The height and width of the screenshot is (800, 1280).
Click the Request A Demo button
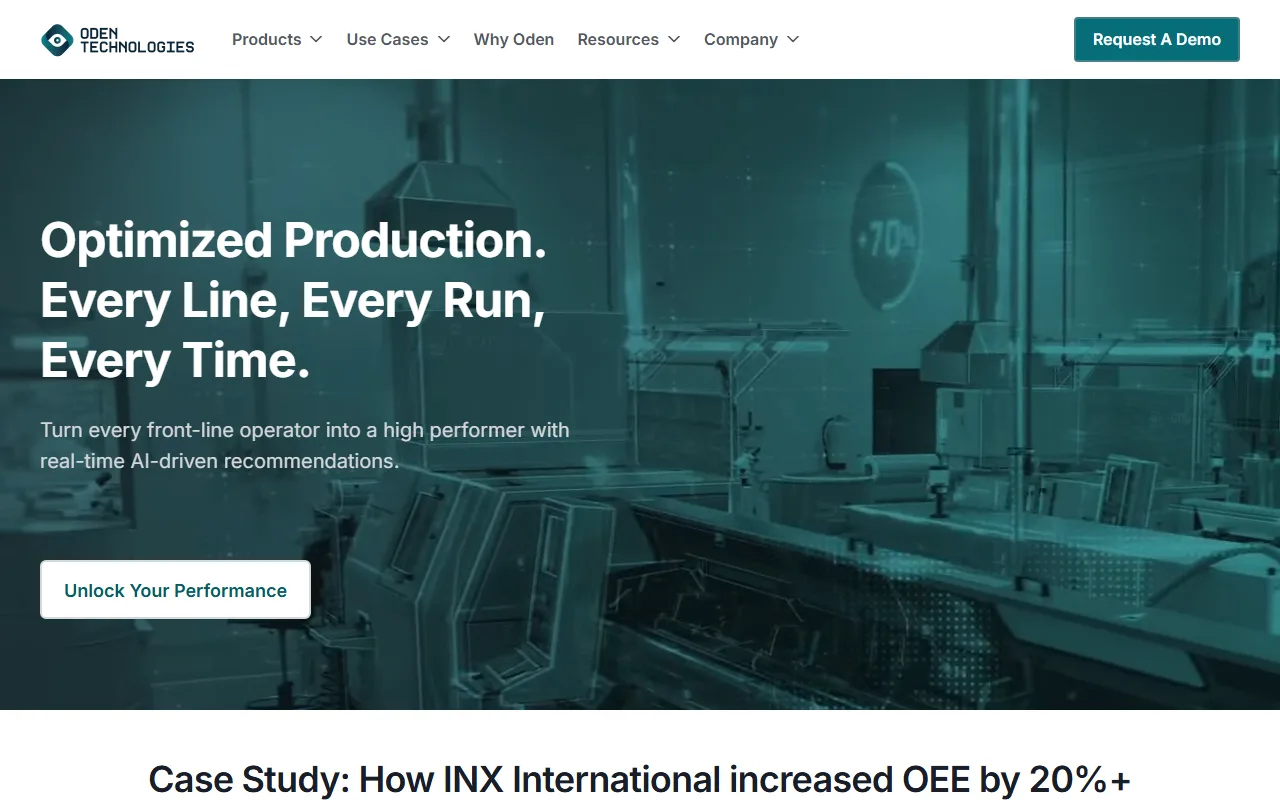[x=1157, y=40]
